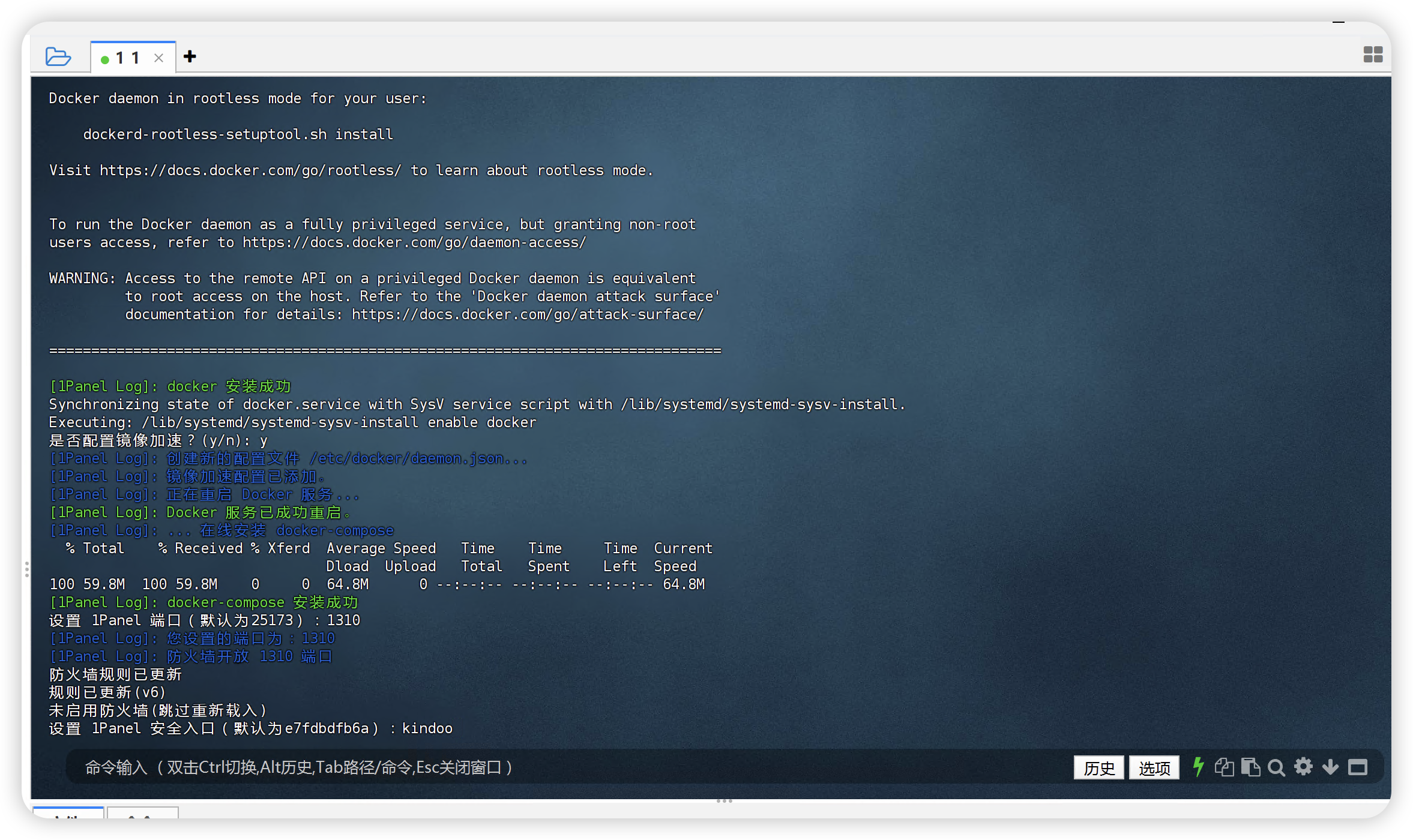This screenshot has width=1413, height=840.
Task: Click the "WARNING: Access to the remote API" line
Action: (x=372, y=278)
